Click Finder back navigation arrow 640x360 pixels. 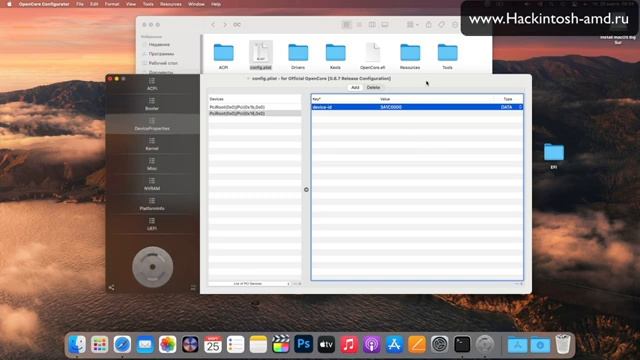point(213,25)
